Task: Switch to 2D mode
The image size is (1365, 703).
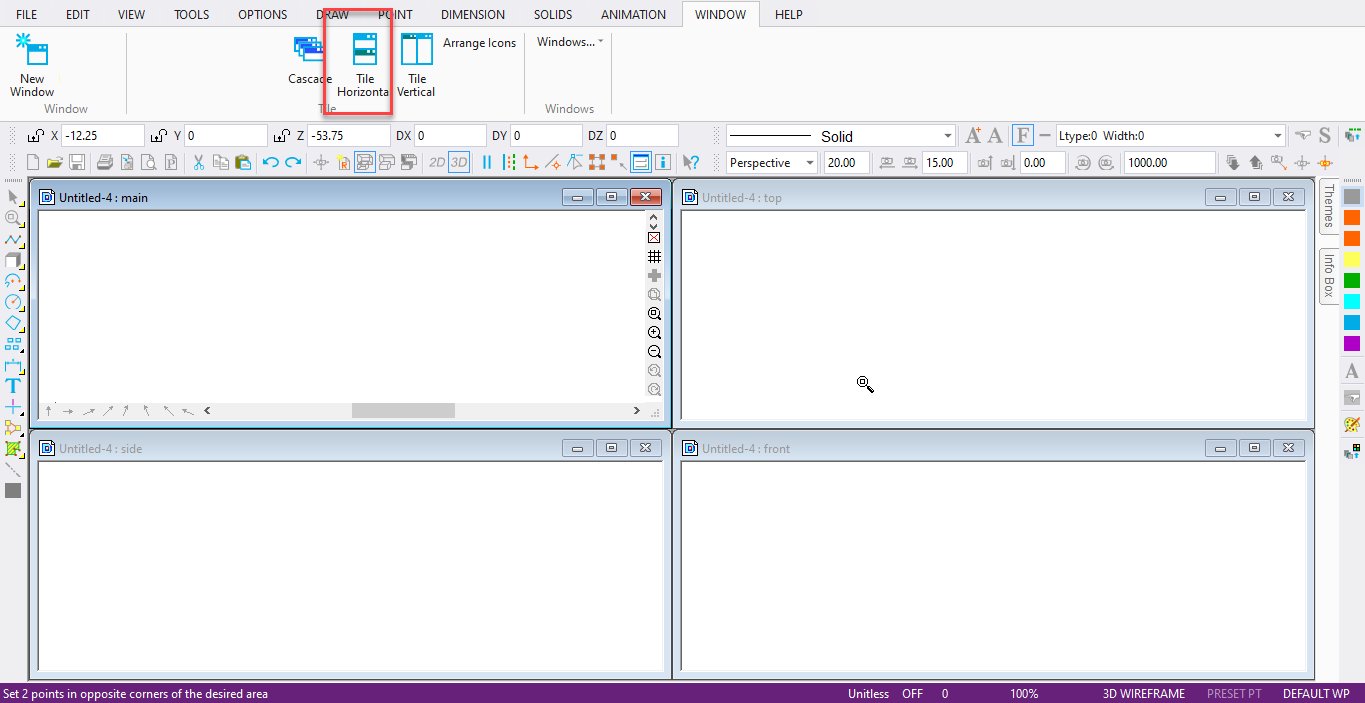Action: coord(437,162)
